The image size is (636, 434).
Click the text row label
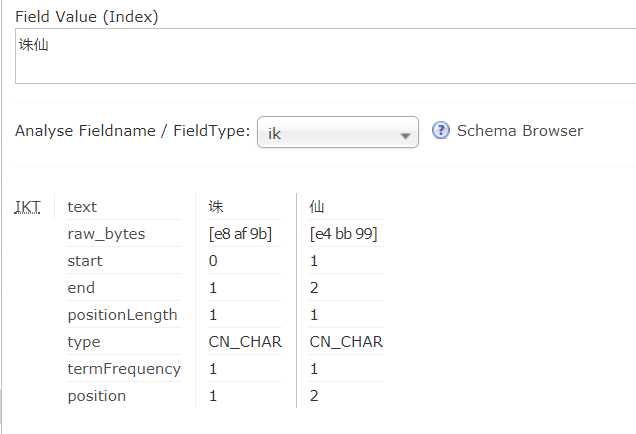[x=82, y=207]
